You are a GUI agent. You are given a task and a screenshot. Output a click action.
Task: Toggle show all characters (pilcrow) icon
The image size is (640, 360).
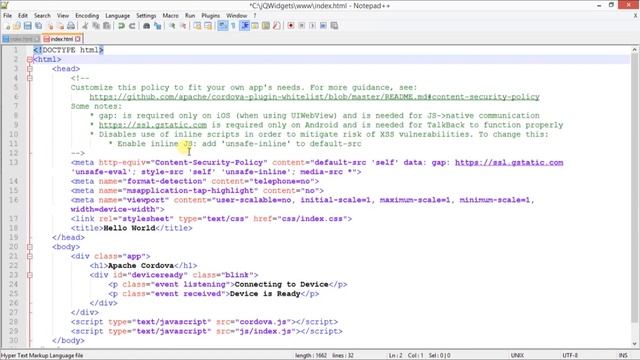(x=233, y=26)
